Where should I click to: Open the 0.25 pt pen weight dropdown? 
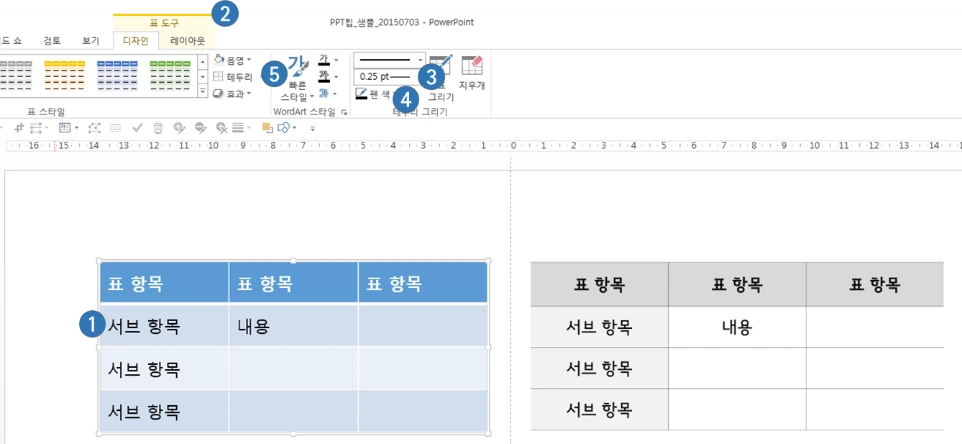point(389,77)
